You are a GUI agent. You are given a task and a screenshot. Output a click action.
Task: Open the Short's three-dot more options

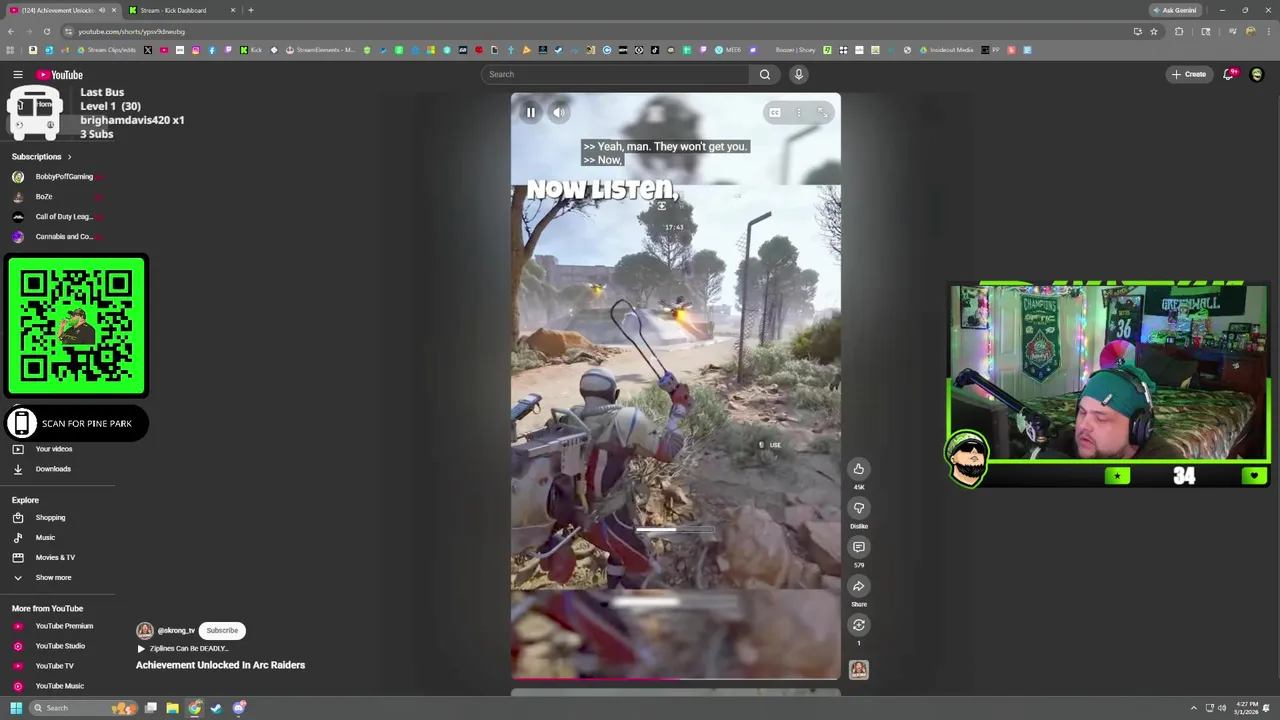tap(798, 113)
